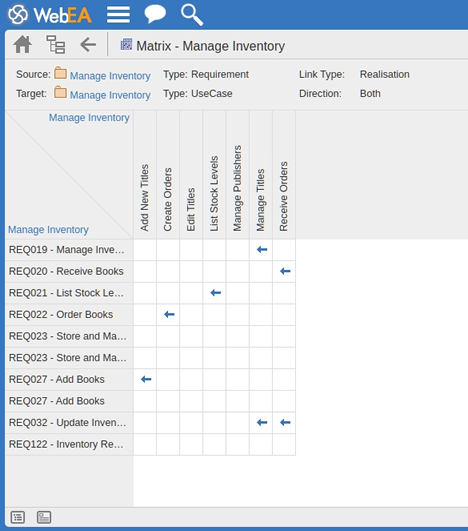Image resolution: width=468 pixels, height=531 pixels.
Task: Navigate back with the left arrow
Action: [x=88, y=44]
